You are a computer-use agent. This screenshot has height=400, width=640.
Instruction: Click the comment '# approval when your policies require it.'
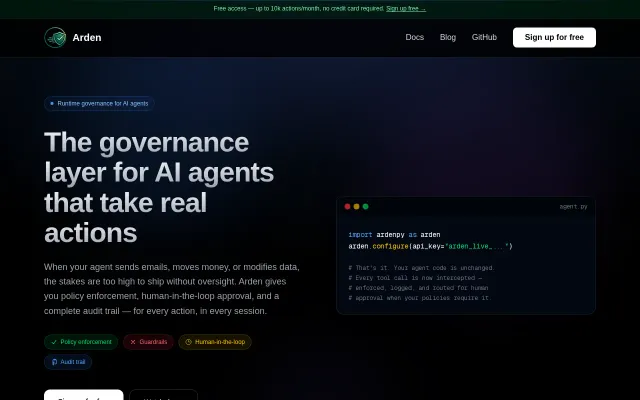point(420,298)
